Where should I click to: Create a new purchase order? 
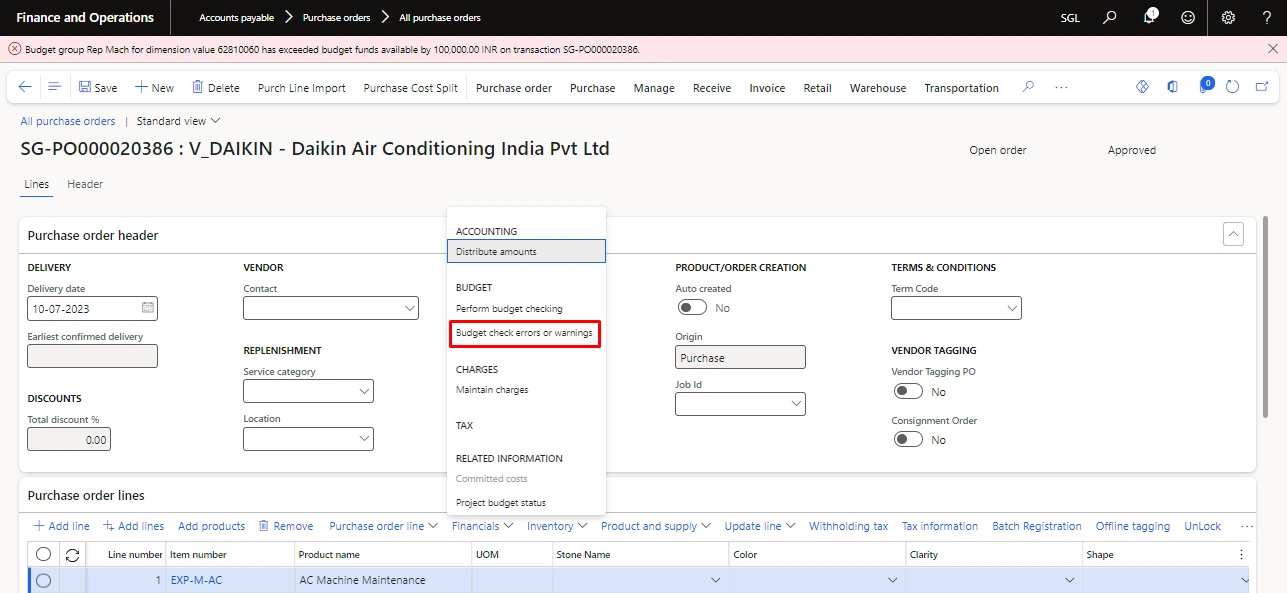(154, 88)
